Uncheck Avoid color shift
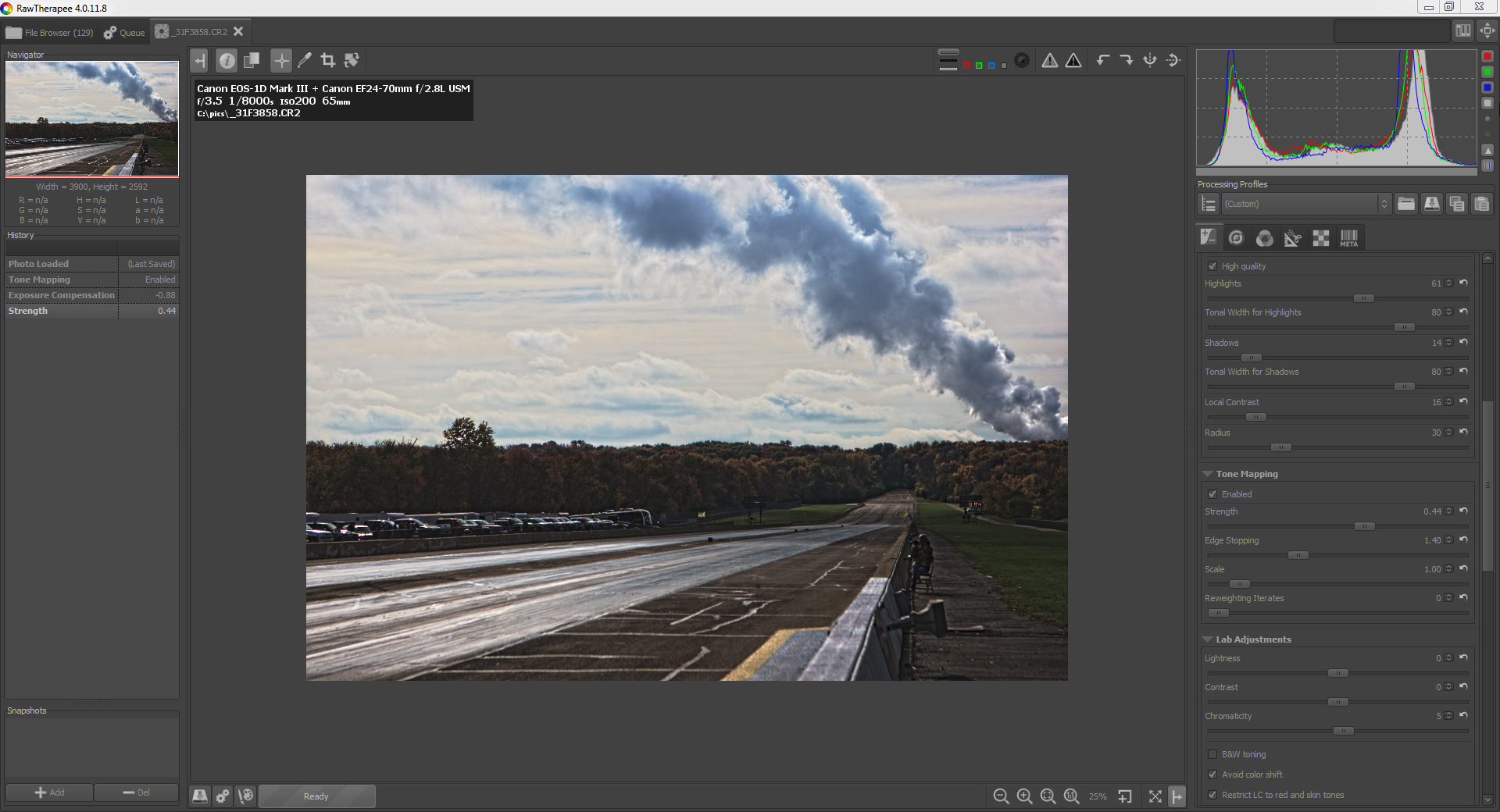The image size is (1500, 812). point(1212,775)
